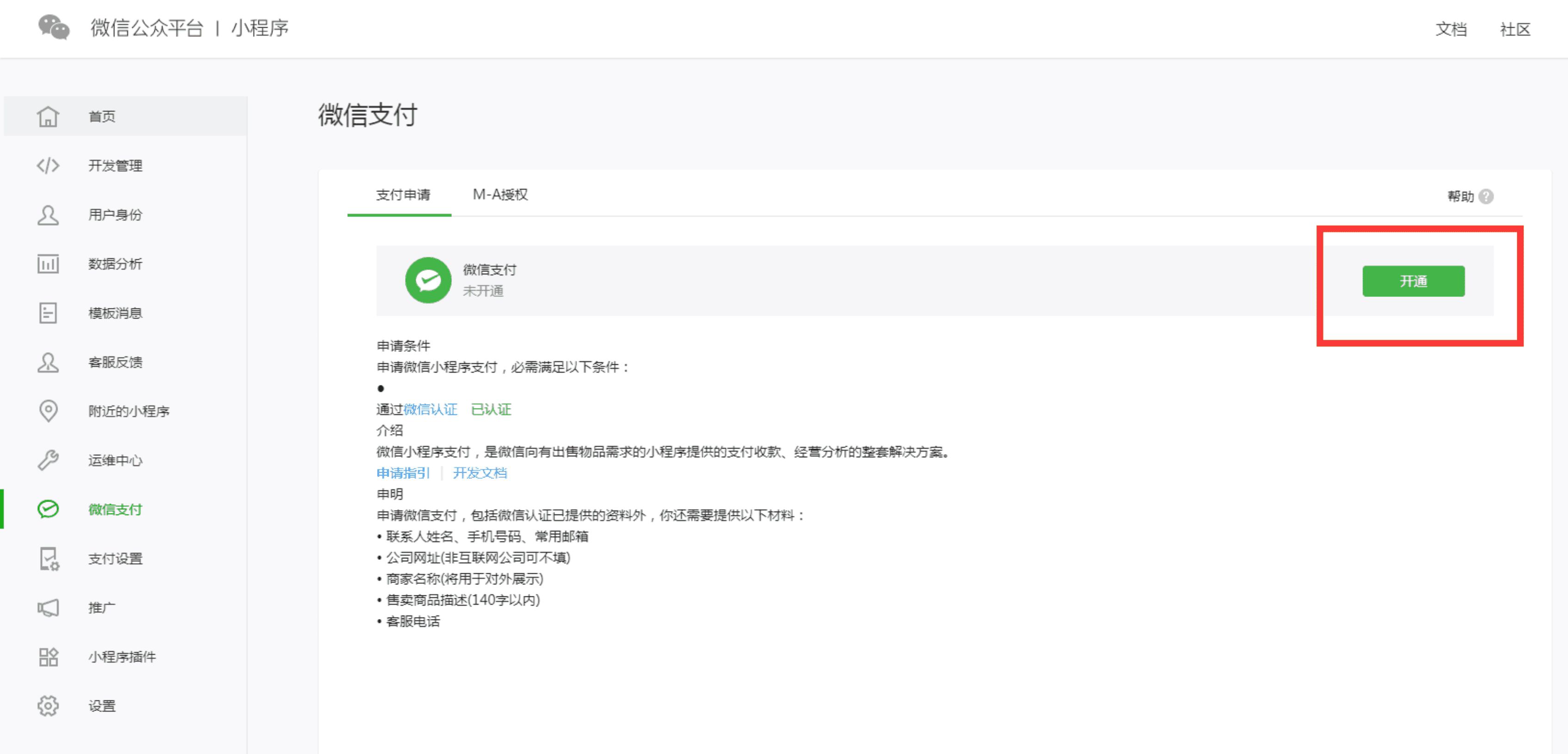The height and width of the screenshot is (754, 1568).
Task: Switch to the M-A授权 tab
Action: pos(500,195)
